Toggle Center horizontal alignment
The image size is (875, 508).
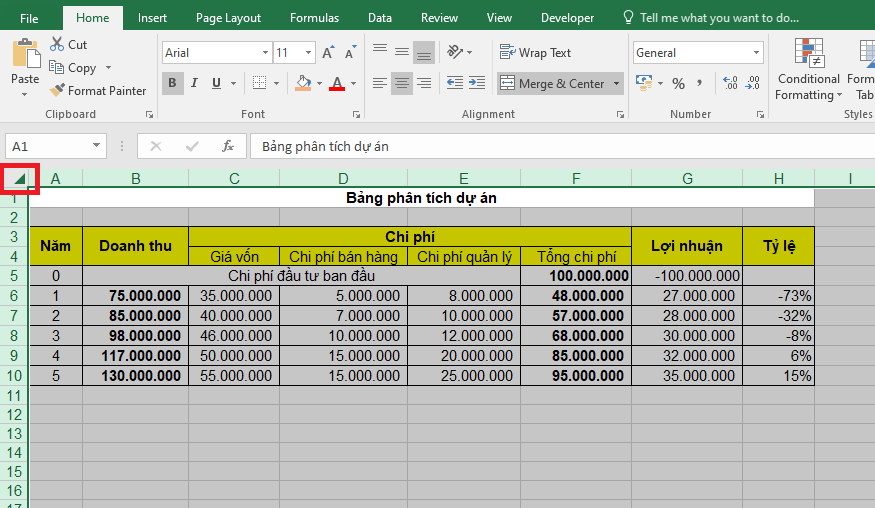pyautogui.click(x=402, y=83)
